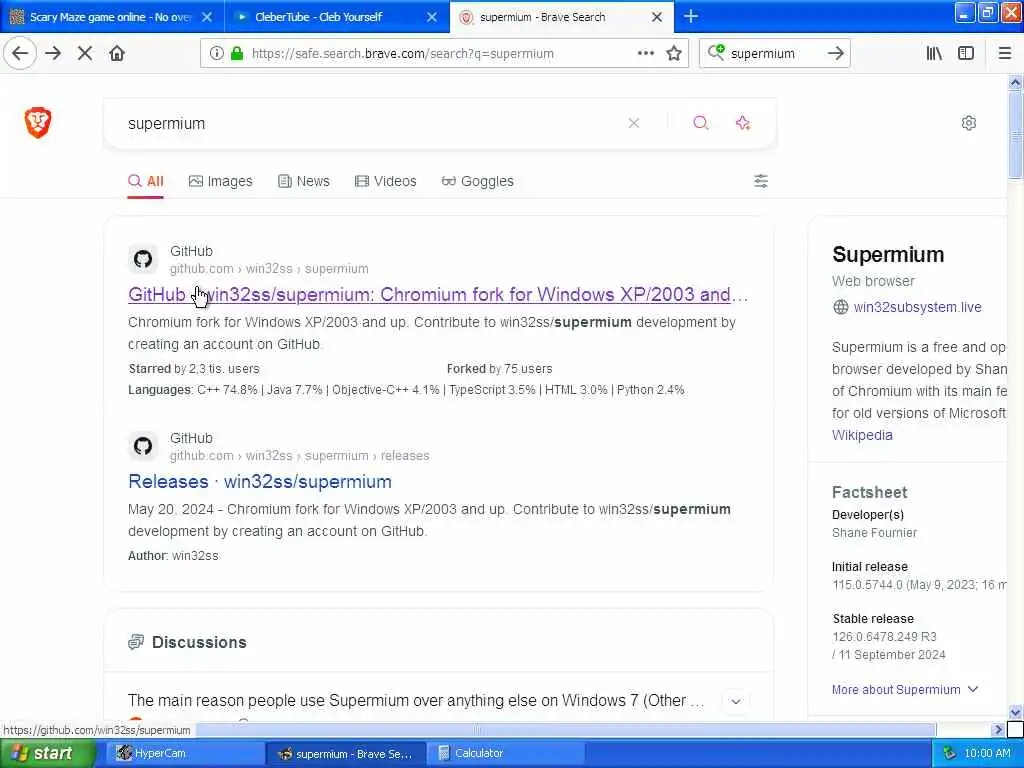Select supermium Brave Search taskbar button
The image size is (1024, 768).
point(346,753)
